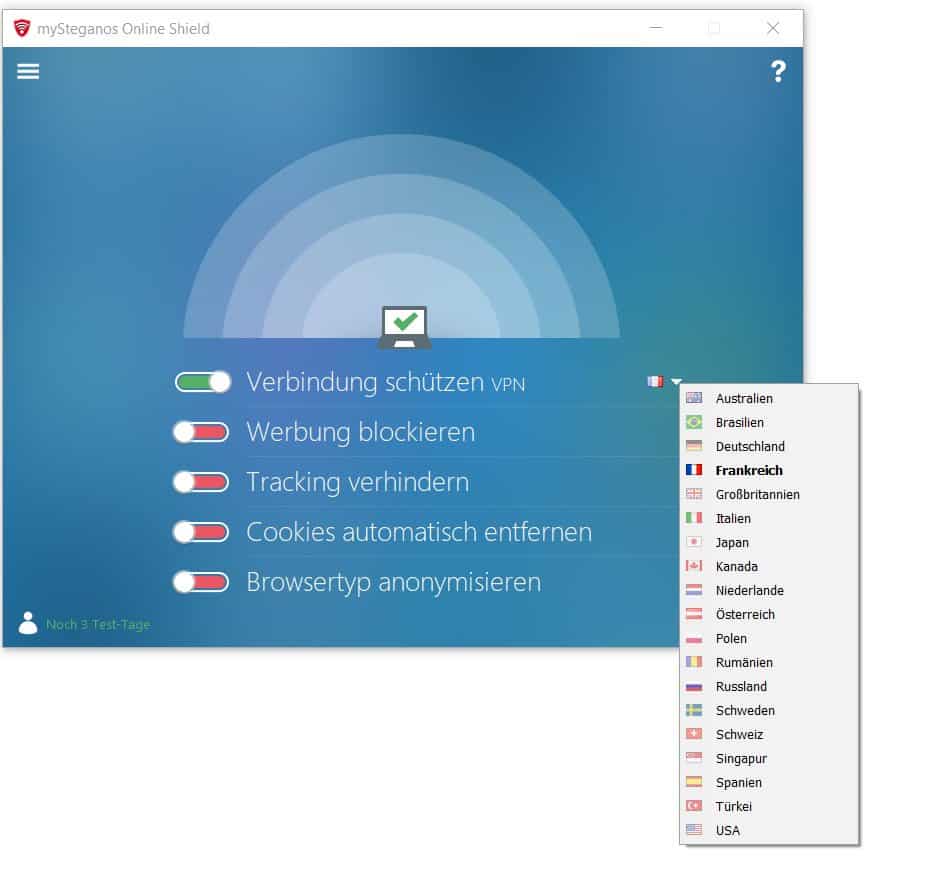Click the protected laptop checkmark icon

point(404,328)
